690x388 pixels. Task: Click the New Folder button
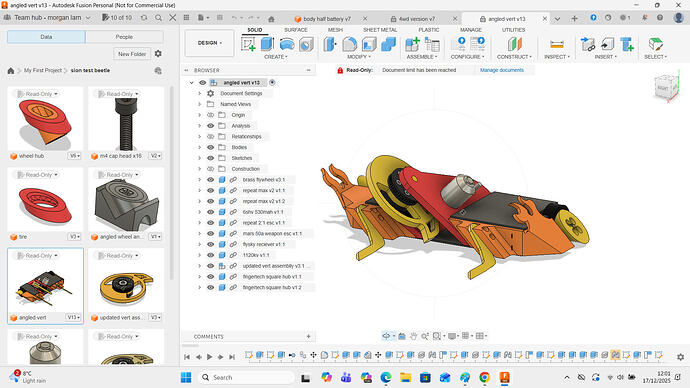(x=132, y=54)
